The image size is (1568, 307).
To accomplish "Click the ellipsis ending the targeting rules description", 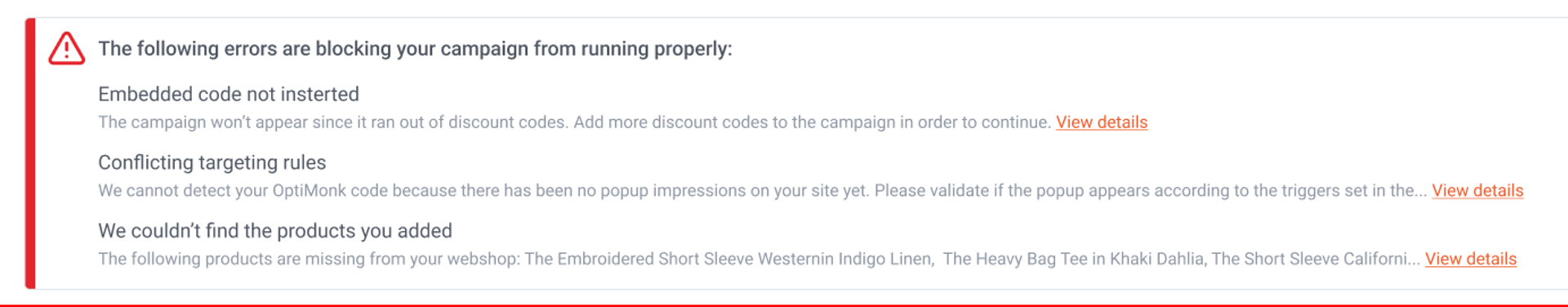I will [1420, 194].
